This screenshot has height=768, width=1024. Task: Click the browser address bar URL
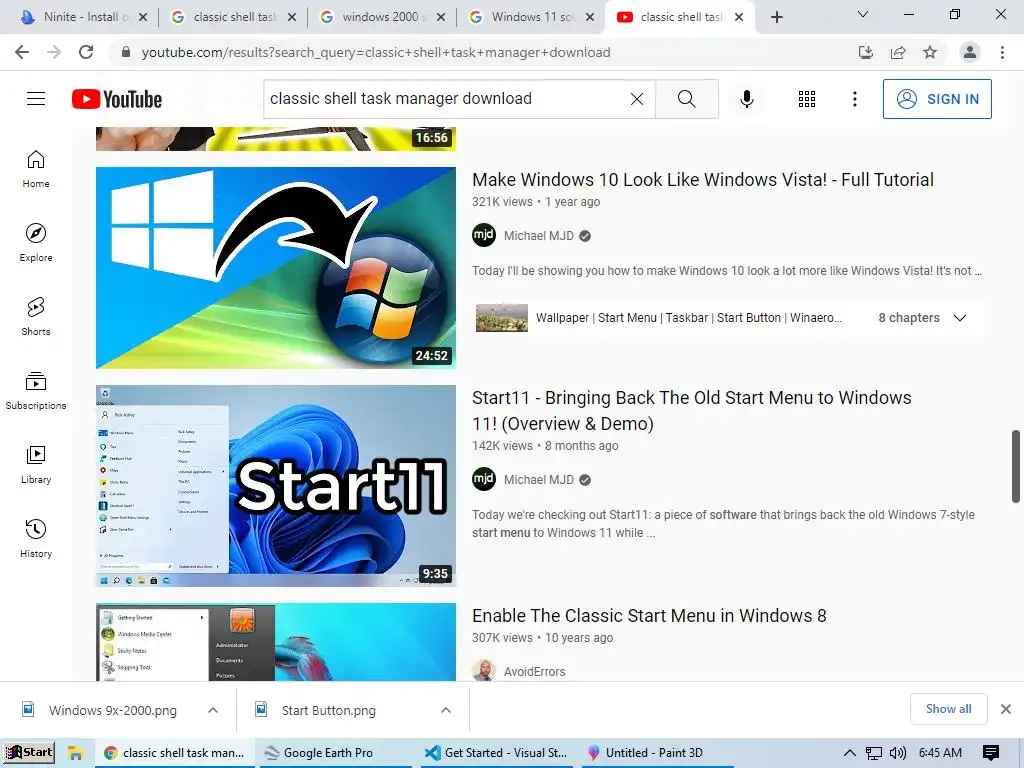pyautogui.click(x=376, y=52)
